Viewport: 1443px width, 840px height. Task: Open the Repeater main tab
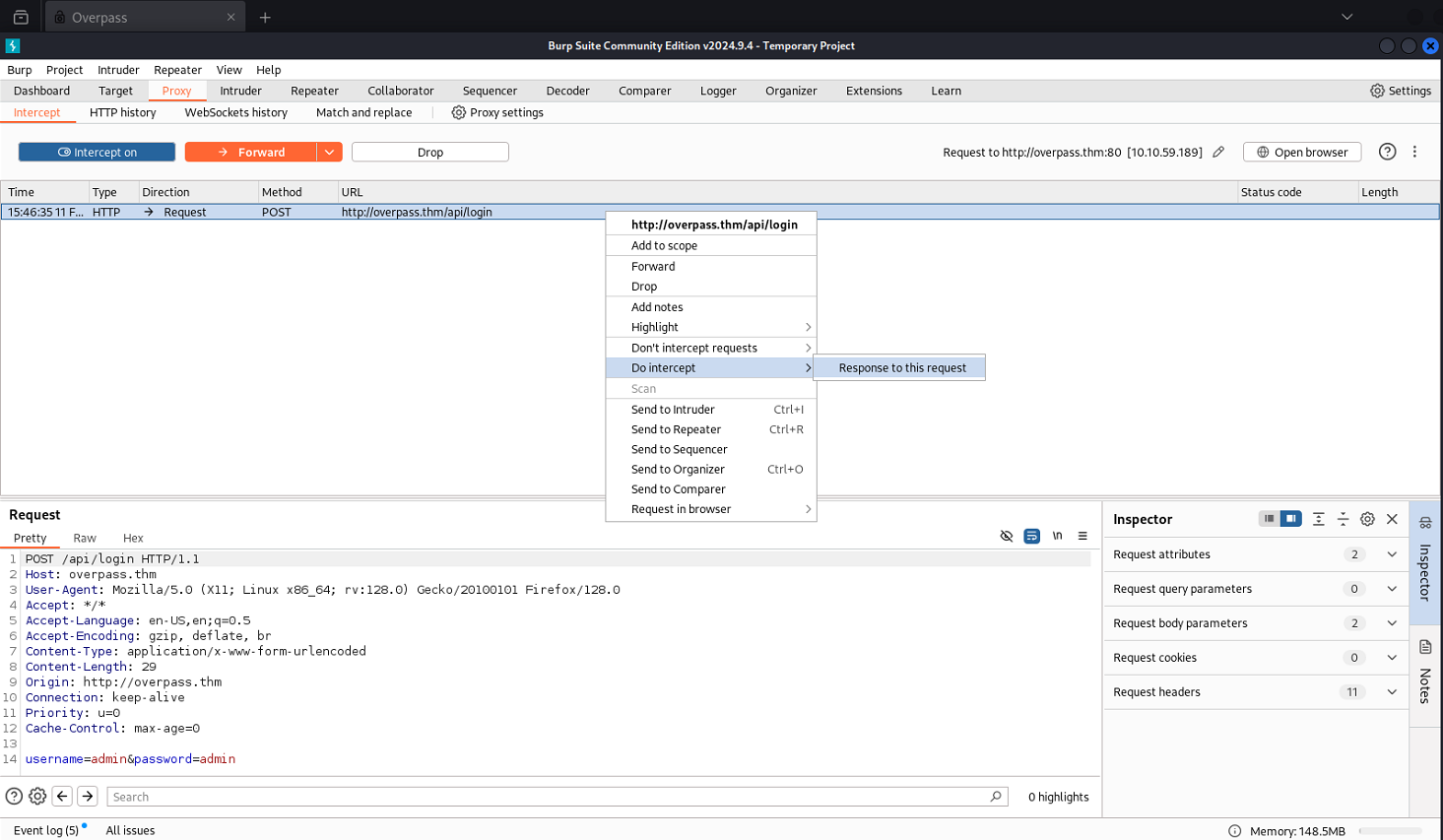point(314,91)
